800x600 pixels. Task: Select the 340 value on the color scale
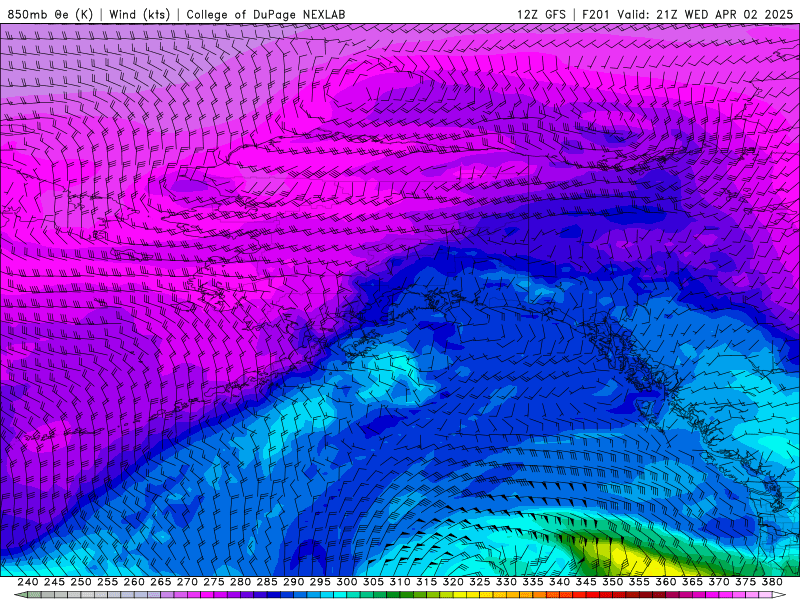[x=560, y=582]
